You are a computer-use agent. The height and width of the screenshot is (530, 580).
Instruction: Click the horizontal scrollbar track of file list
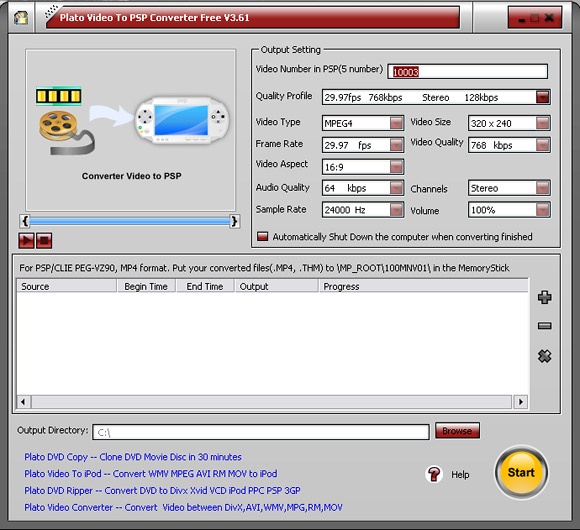coord(272,402)
